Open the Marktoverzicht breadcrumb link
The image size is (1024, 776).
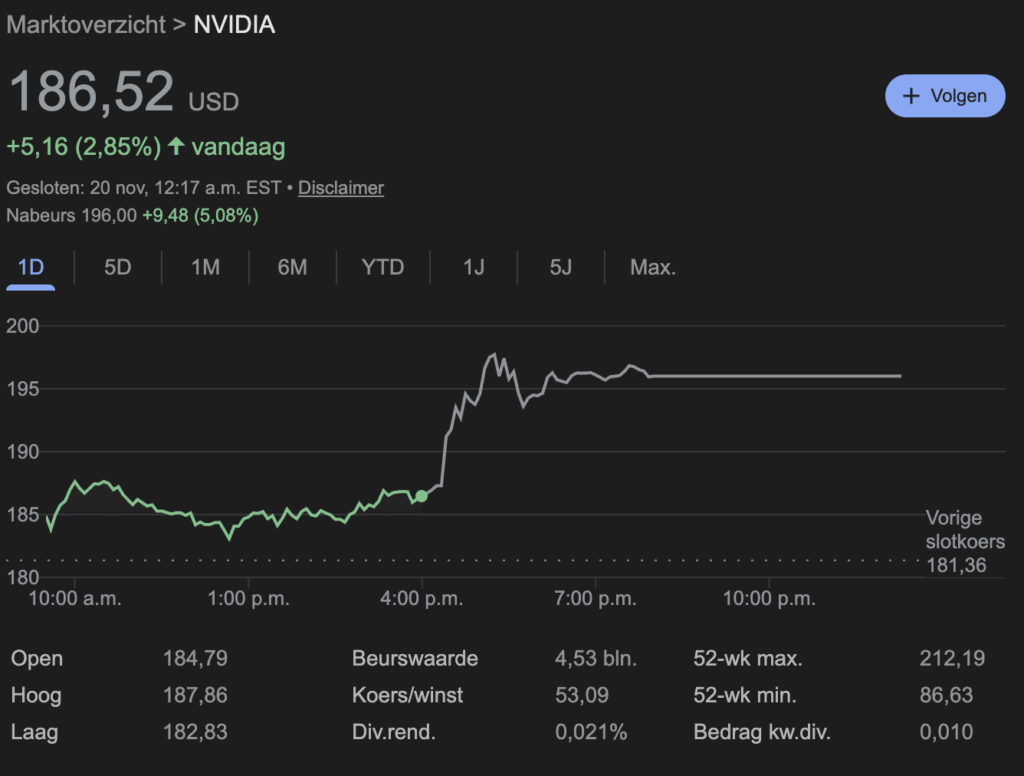pos(86,25)
